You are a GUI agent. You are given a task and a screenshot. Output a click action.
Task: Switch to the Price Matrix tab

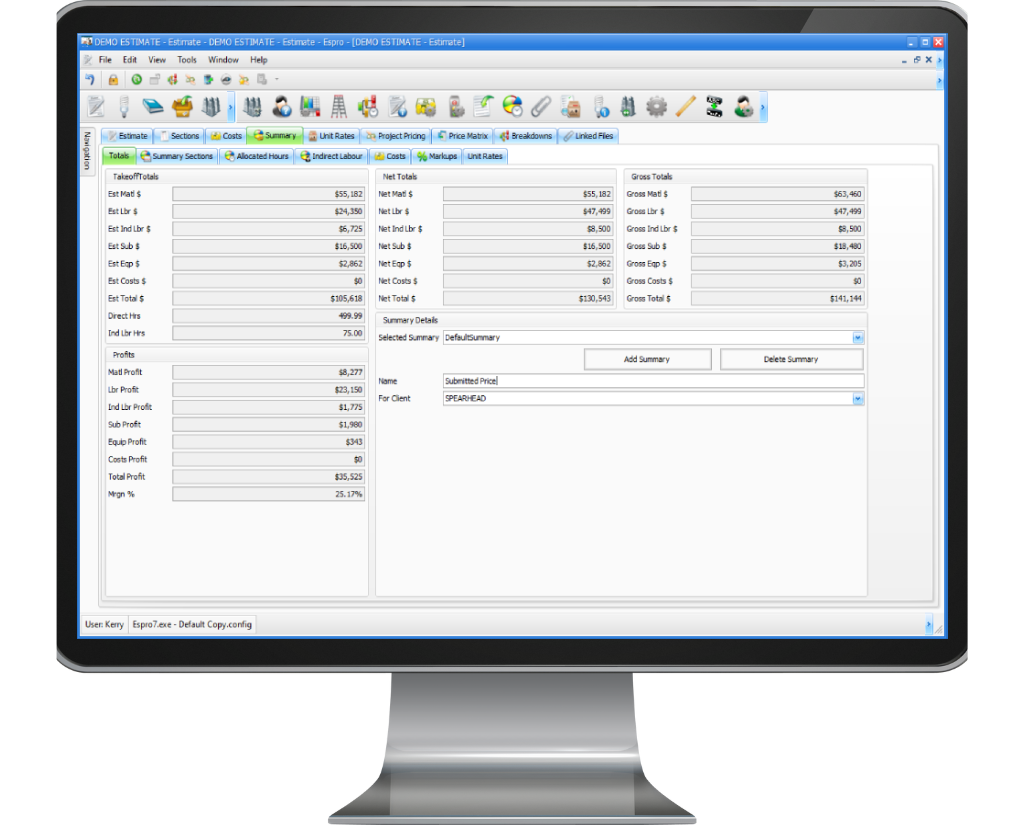click(462, 136)
